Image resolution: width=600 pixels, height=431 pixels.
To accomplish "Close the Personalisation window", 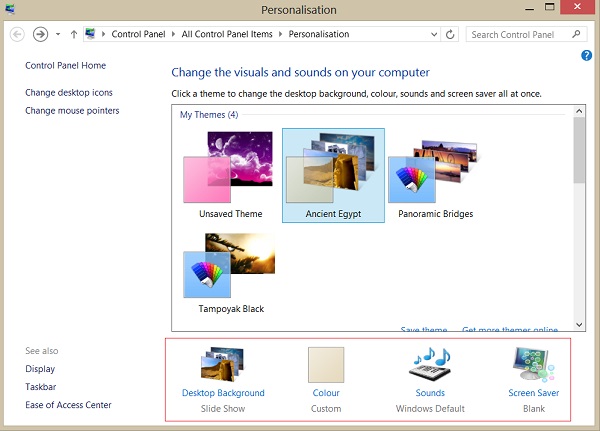I will [577, 7].
